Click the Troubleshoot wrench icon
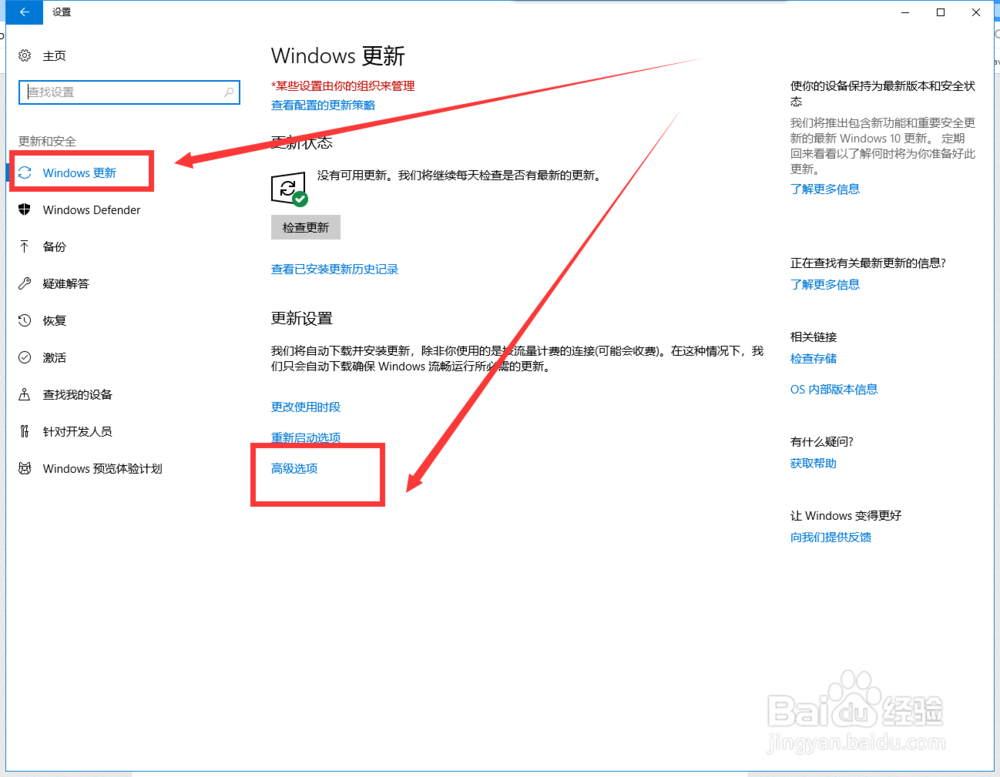Viewport: 1000px width, 777px height. 24,283
